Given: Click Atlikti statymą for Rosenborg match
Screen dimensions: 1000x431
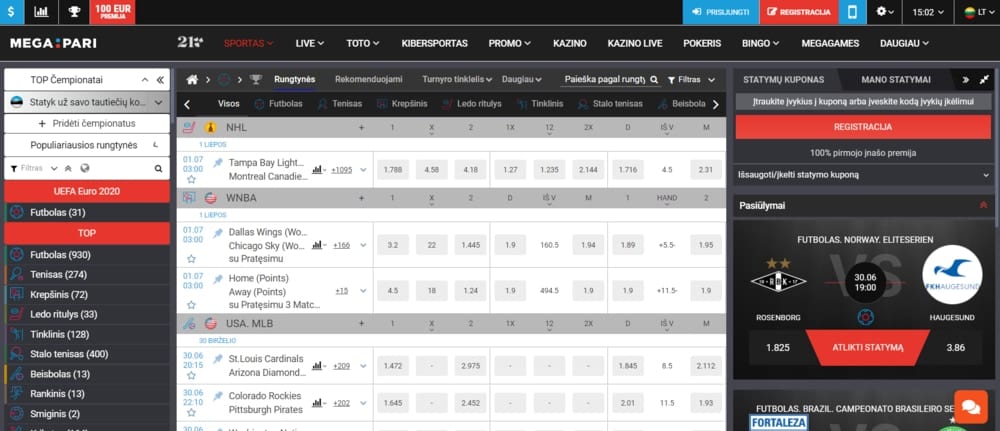Looking at the screenshot, I should (x=867, y=347).
